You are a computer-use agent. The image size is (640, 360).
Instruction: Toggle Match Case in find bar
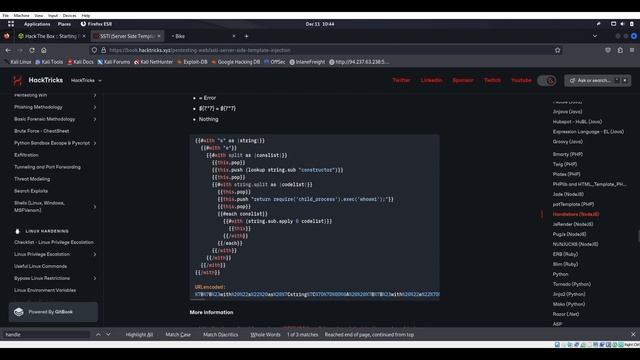[x=178, y=334]
